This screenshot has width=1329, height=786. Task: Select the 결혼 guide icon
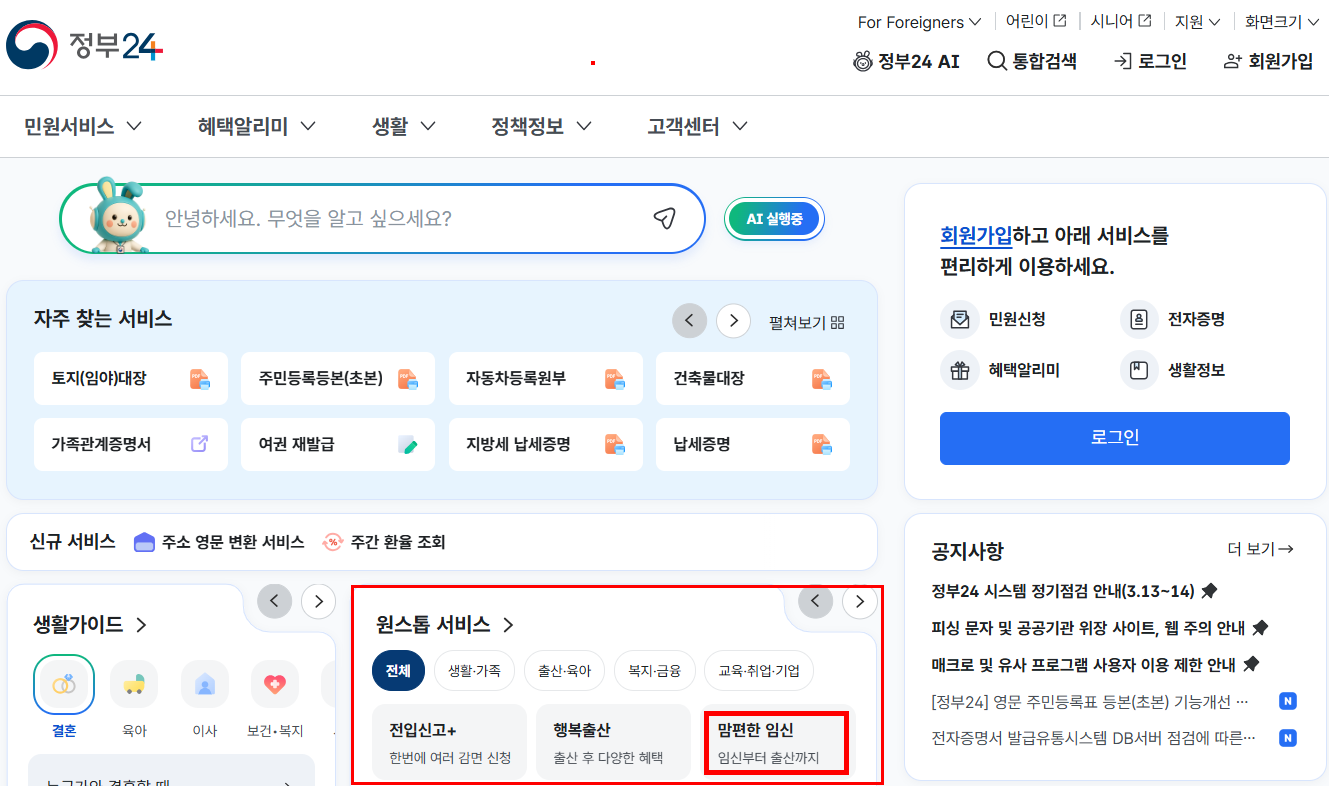[63, 684]
